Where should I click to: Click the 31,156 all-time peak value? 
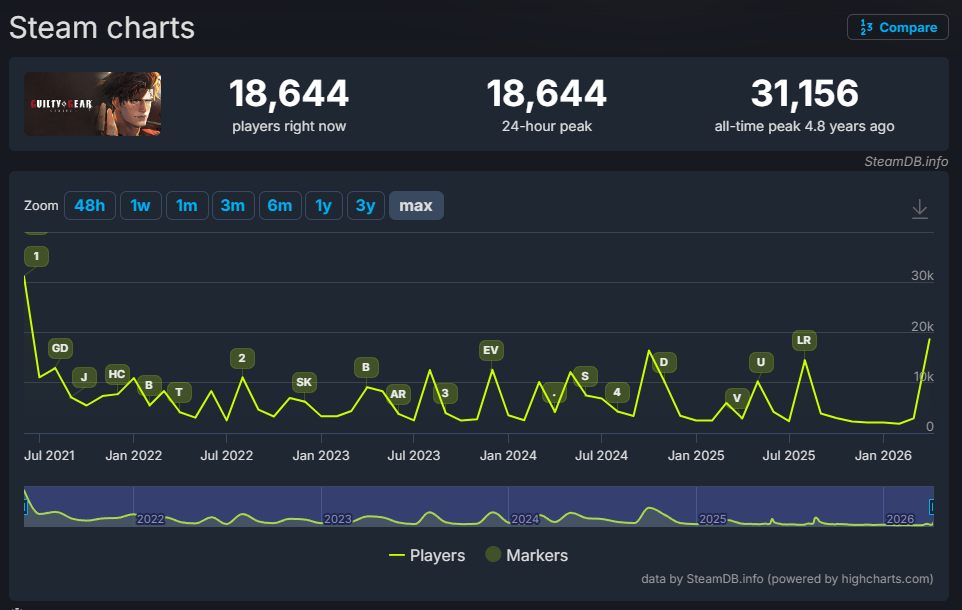click(804, 93)
